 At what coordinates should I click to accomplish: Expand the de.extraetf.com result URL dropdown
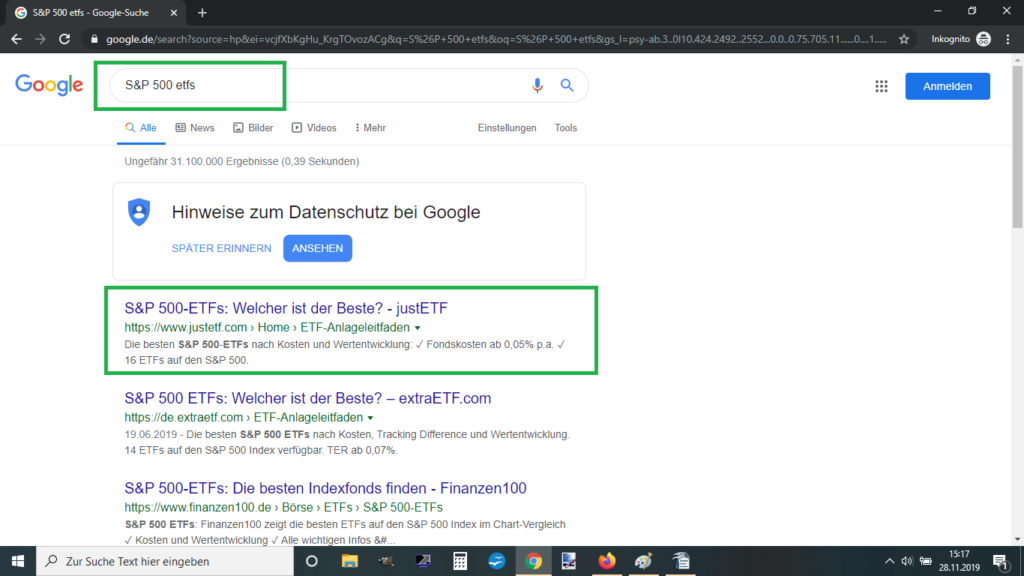click(370, 418)
